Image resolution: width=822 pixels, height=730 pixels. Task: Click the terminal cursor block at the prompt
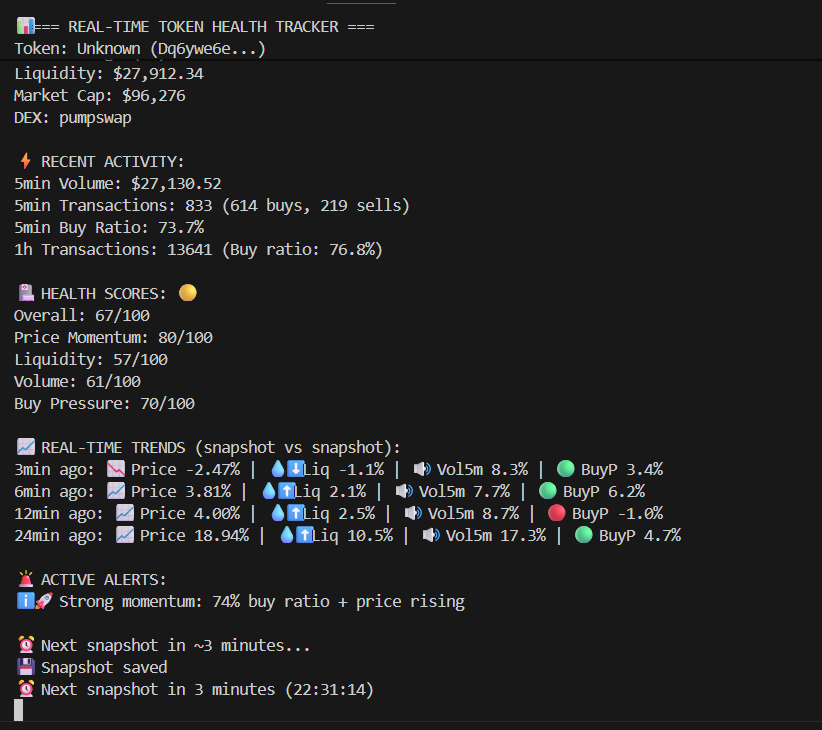coord(18,710)
